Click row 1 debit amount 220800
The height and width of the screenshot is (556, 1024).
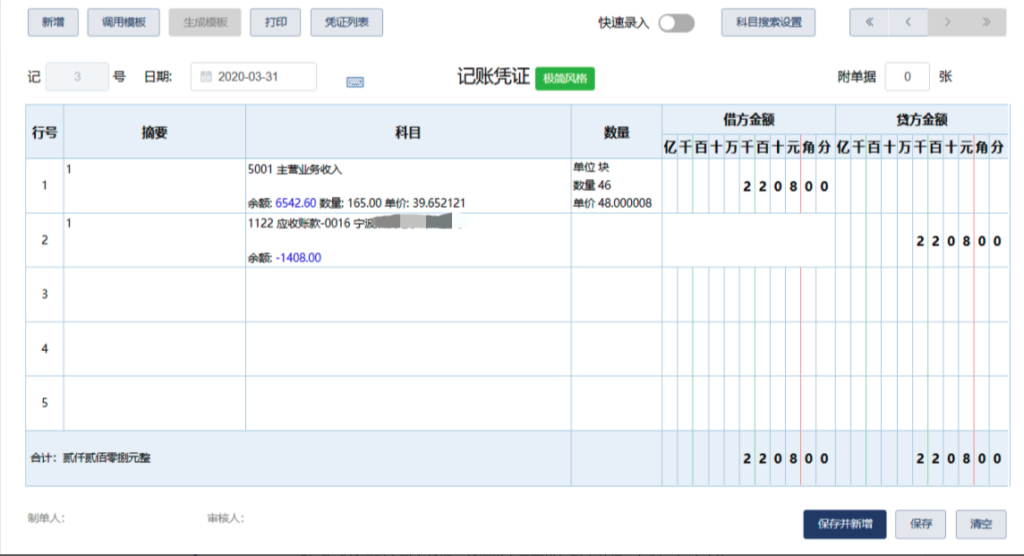click(748, 186)
